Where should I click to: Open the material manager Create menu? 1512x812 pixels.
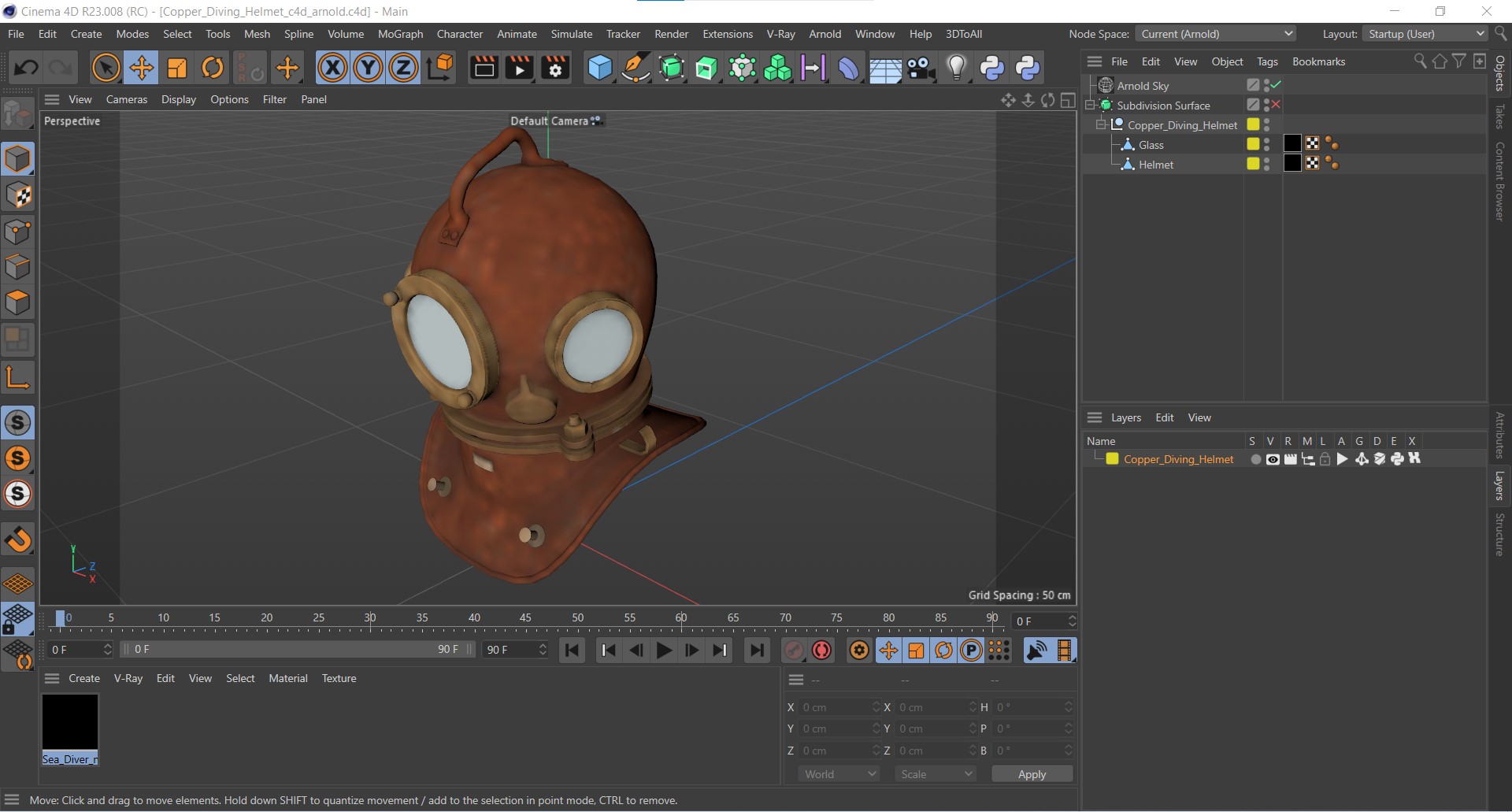[x=84, y=678]
